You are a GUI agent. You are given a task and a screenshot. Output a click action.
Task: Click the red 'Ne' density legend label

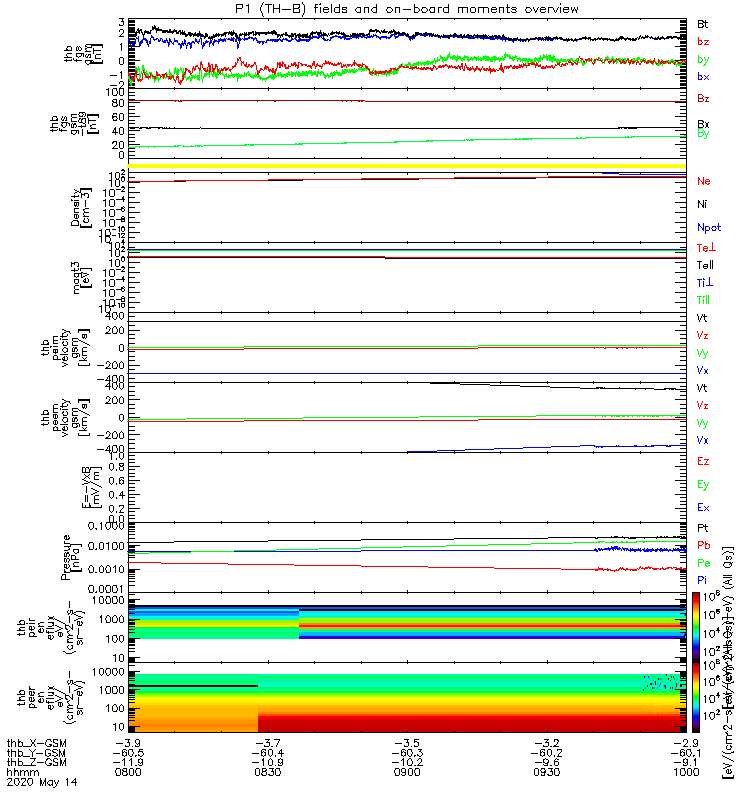[704, 181]
